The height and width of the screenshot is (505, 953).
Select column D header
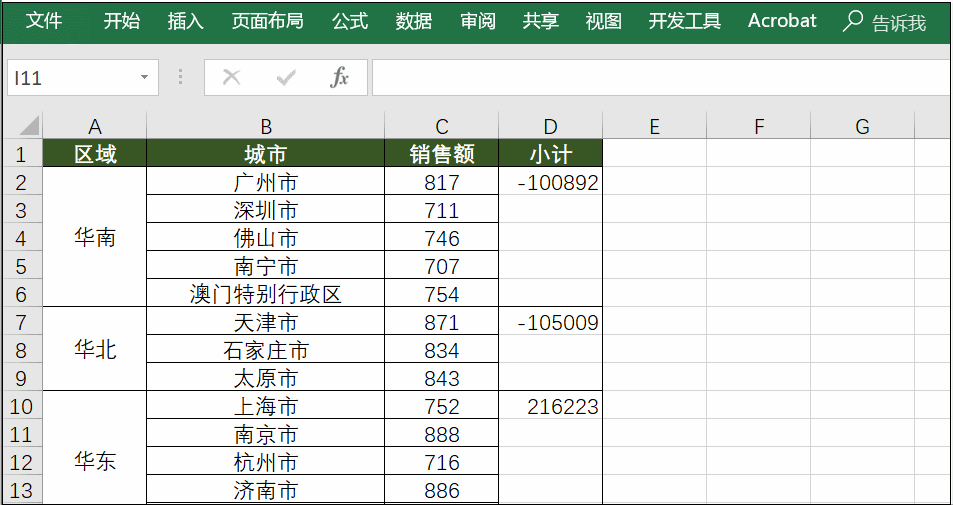[x=551, y=126]
